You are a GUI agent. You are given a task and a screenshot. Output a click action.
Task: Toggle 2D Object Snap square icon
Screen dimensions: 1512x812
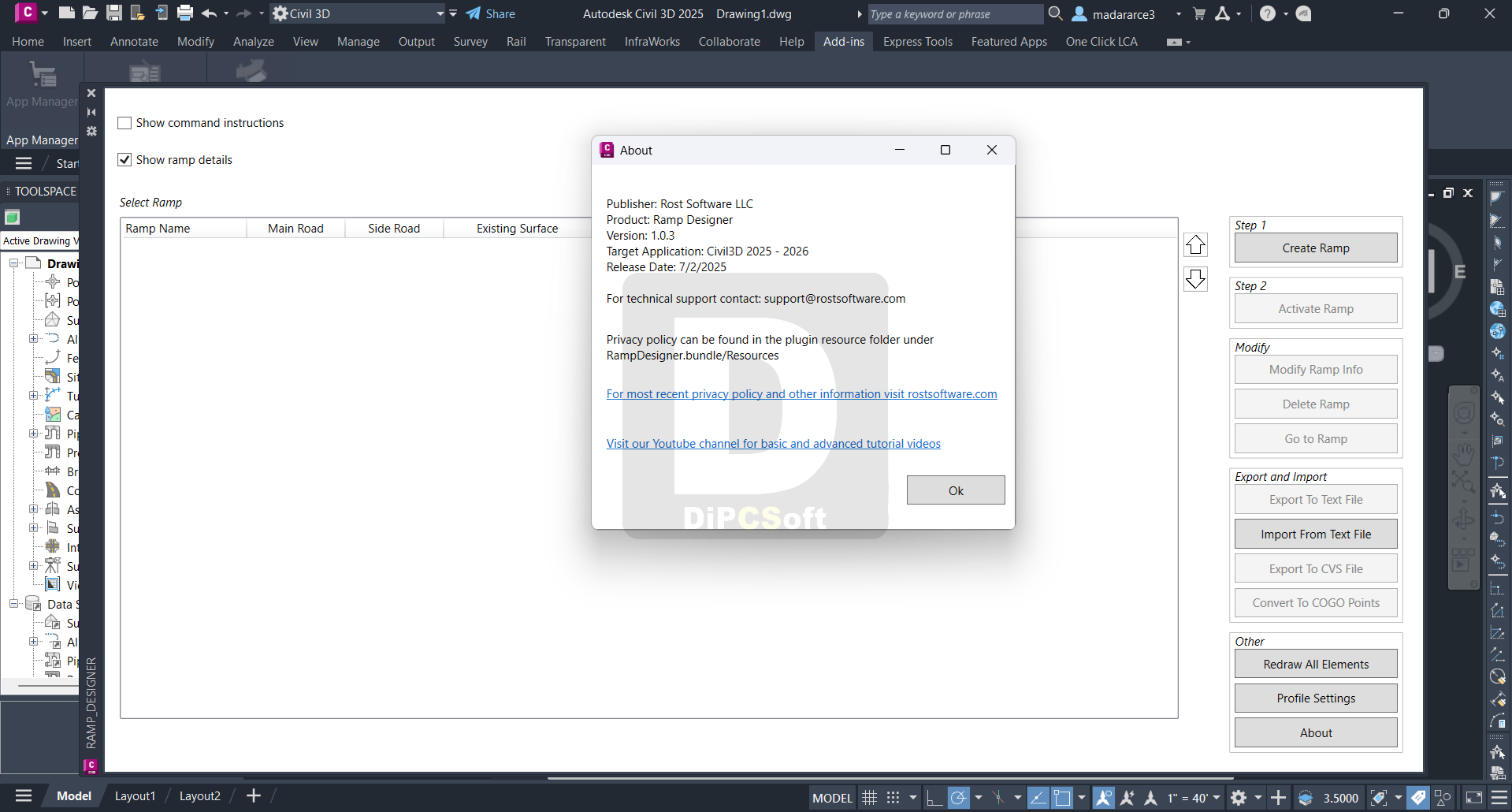[1062, 798]
